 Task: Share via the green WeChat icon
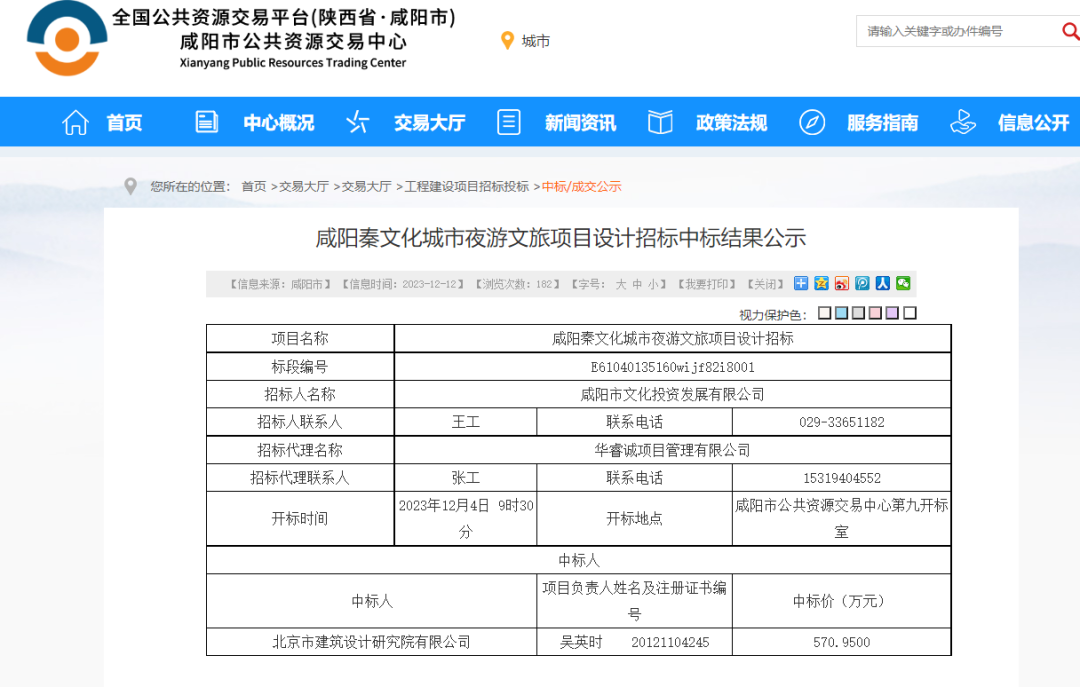pyautogui.click(x=903, y=283)
